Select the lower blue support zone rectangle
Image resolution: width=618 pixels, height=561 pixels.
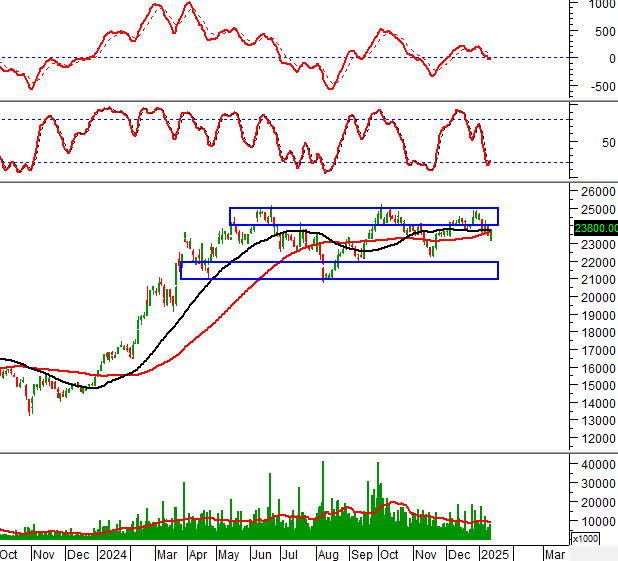pyautogui.click(x=339, y=270)
